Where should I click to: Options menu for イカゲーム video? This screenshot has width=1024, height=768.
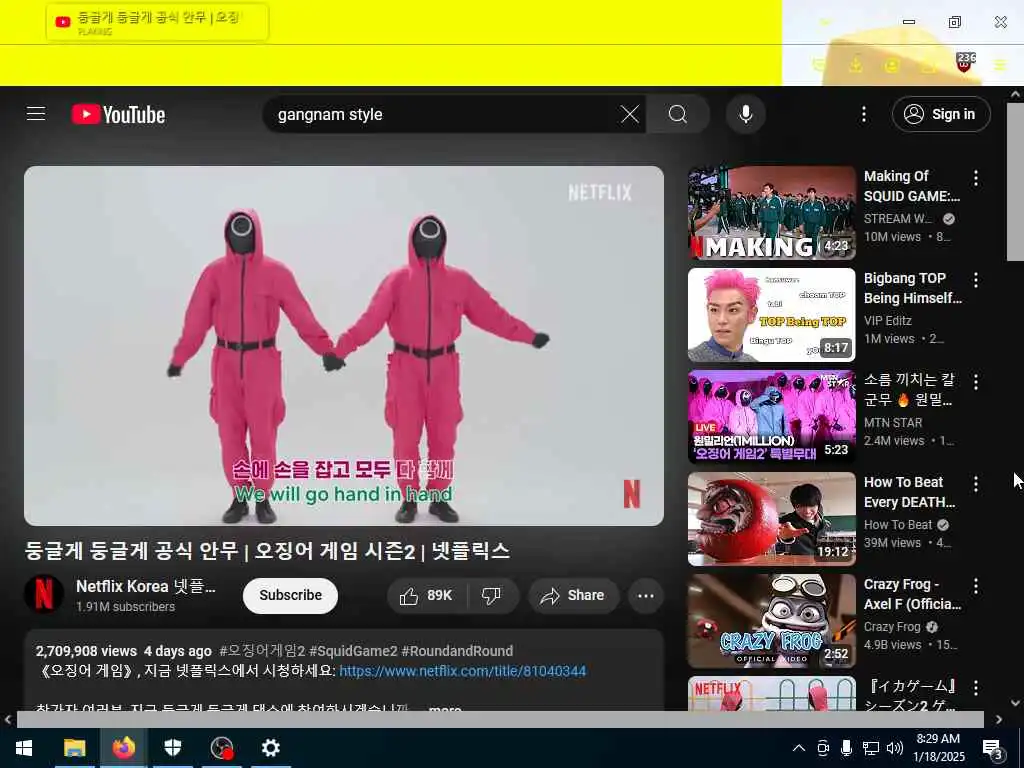coord(976,688)
